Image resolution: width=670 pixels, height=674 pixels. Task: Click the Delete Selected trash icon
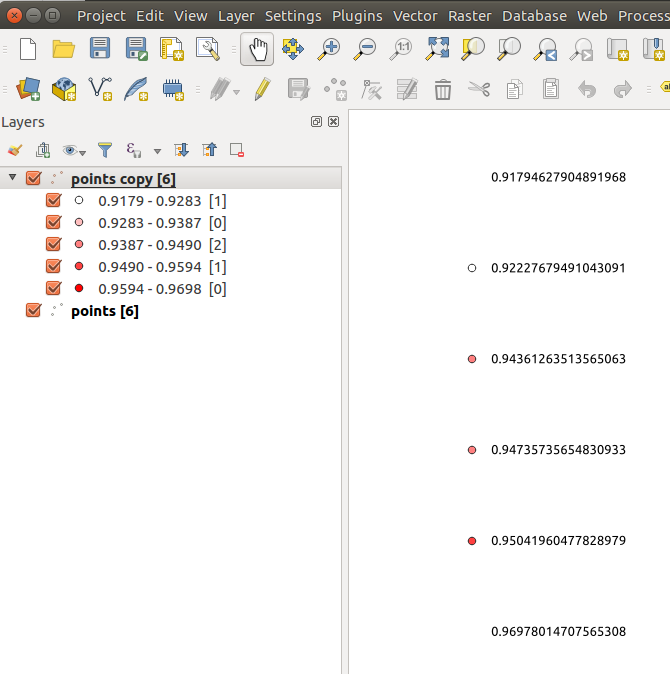point(443,89)
